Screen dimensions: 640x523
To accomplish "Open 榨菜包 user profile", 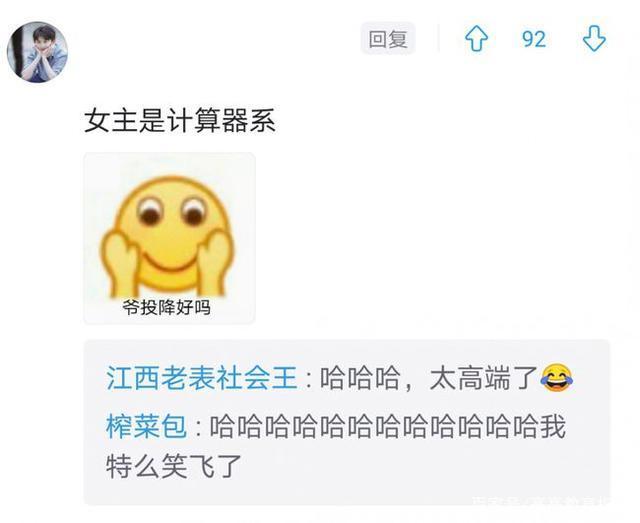I will (146, 427).
